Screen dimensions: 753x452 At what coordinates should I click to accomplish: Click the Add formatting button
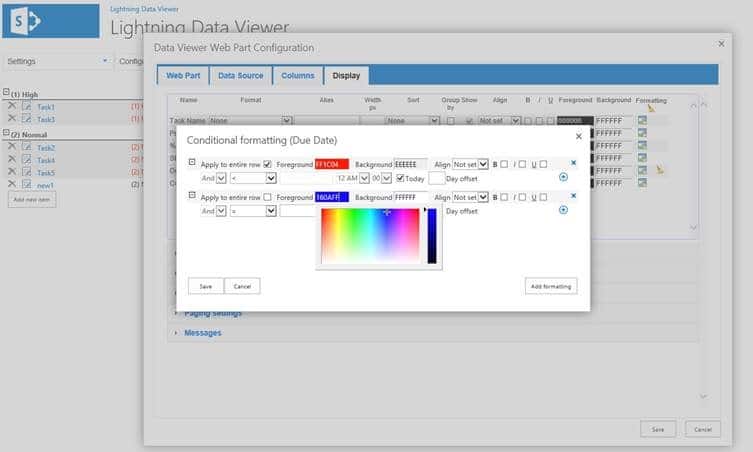tap(551, 286)
